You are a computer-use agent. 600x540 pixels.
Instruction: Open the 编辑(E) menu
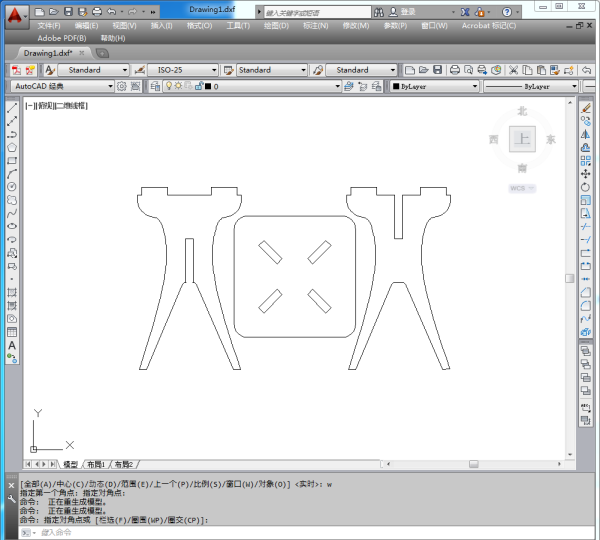click(86, 26)
